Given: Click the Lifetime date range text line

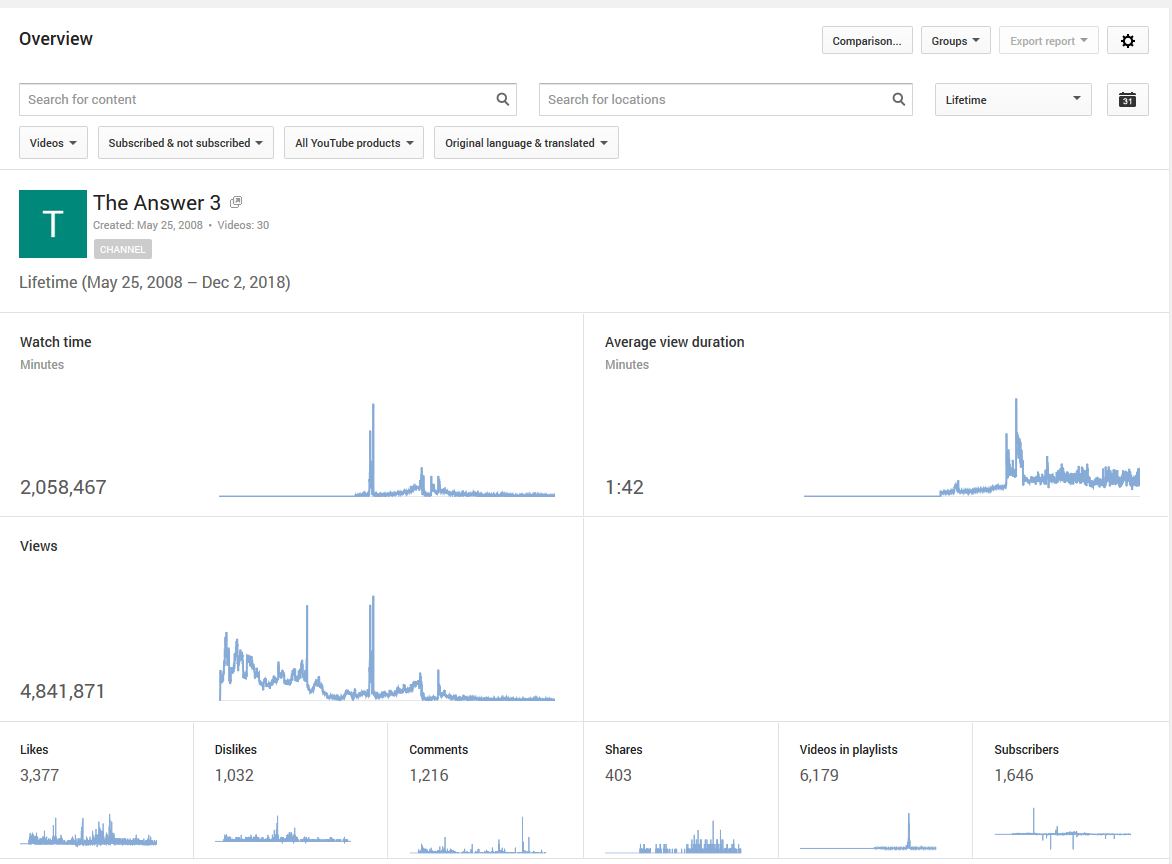Looking at the screenshot, I should (x=155, y=283).
